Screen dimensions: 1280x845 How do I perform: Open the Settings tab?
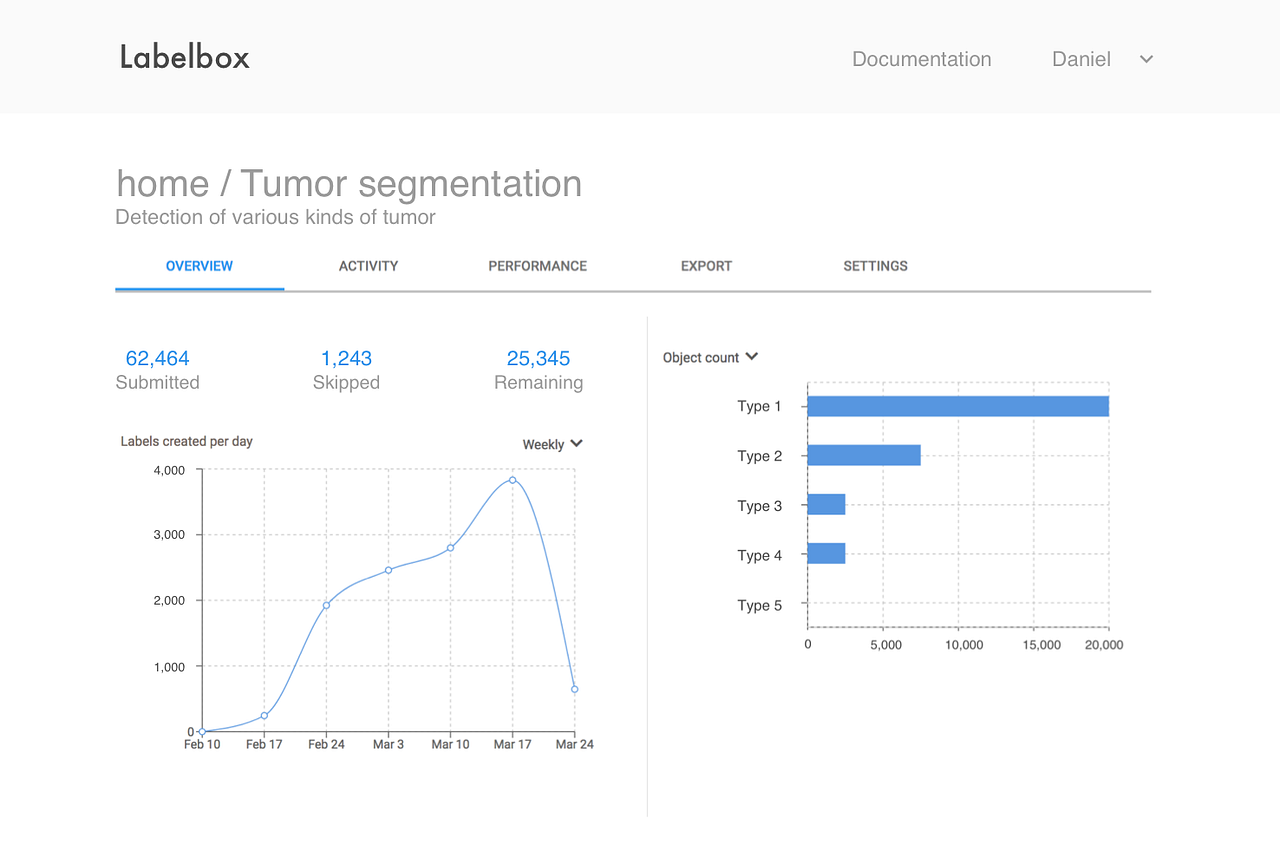click(875, 266)
